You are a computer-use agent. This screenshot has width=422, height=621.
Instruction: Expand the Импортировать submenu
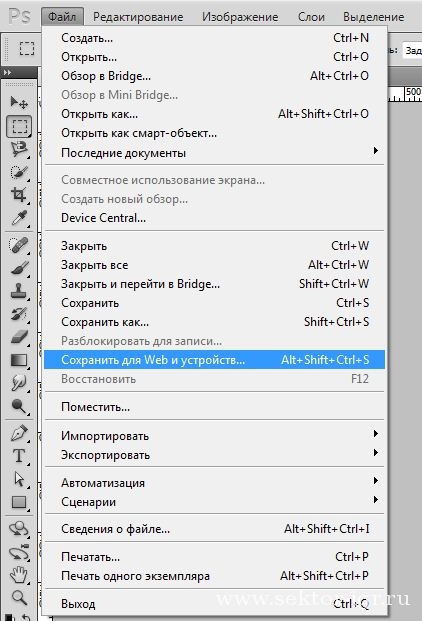(x=214, y=436)
